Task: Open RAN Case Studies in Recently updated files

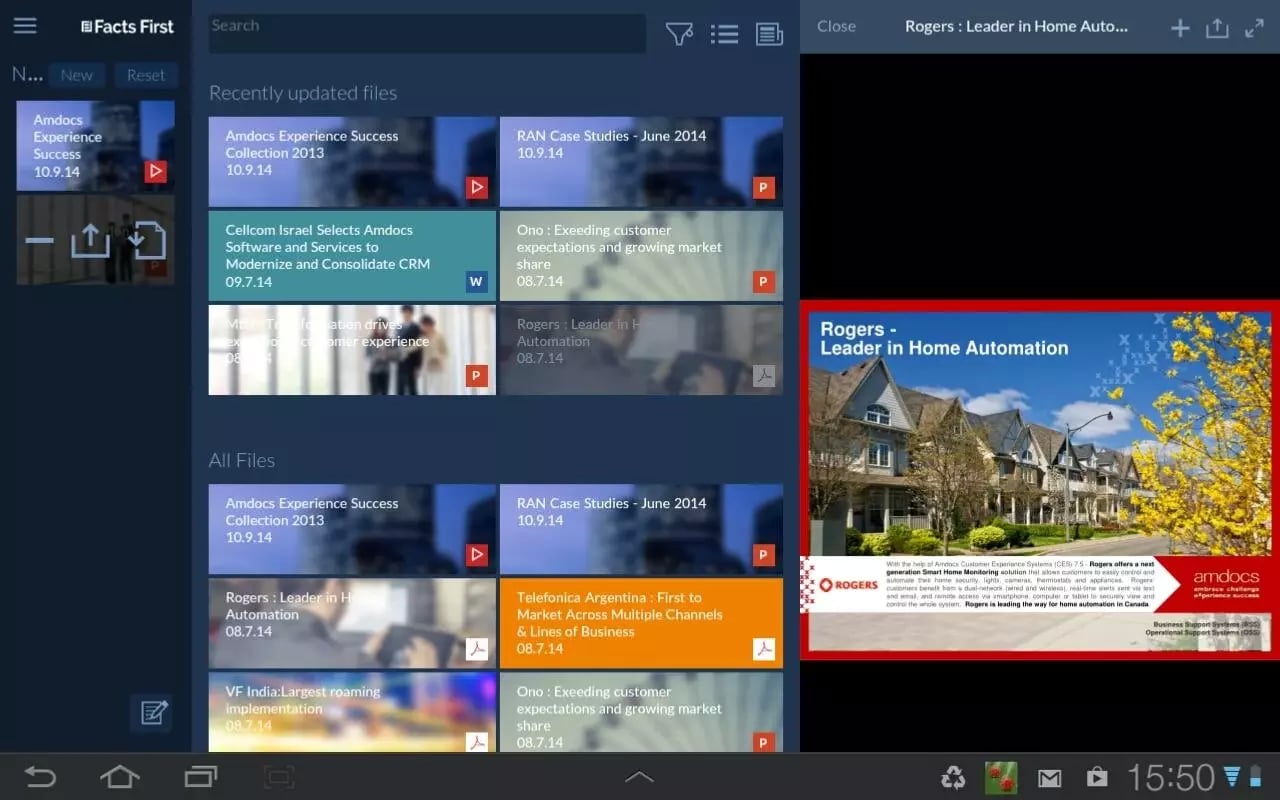Action: [x=641, y=162]
